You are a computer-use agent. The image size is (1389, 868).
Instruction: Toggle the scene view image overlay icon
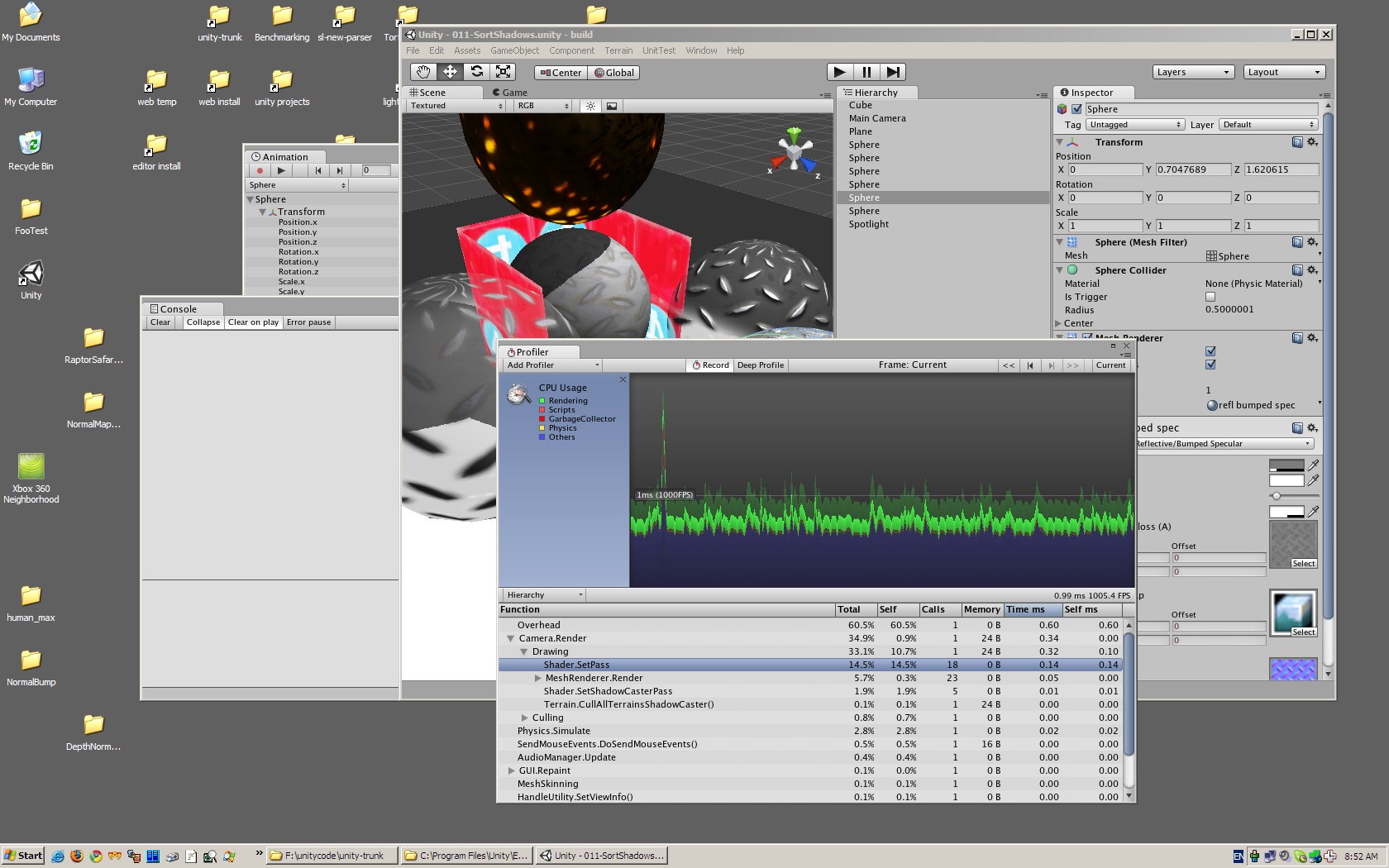[x=612, y=106]
